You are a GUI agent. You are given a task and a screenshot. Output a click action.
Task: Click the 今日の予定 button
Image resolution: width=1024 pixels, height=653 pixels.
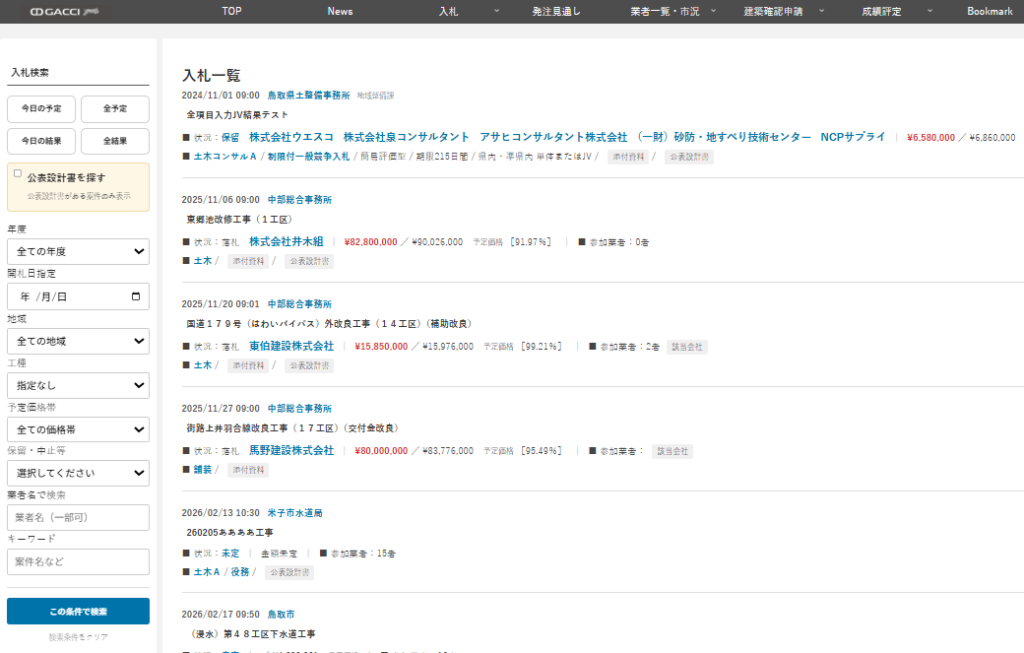pos(41,109)
